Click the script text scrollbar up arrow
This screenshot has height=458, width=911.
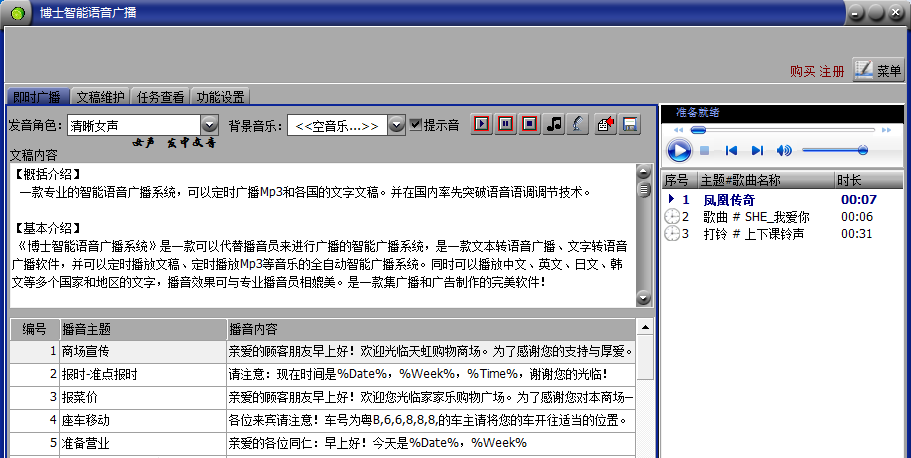(x=643, y=172)
